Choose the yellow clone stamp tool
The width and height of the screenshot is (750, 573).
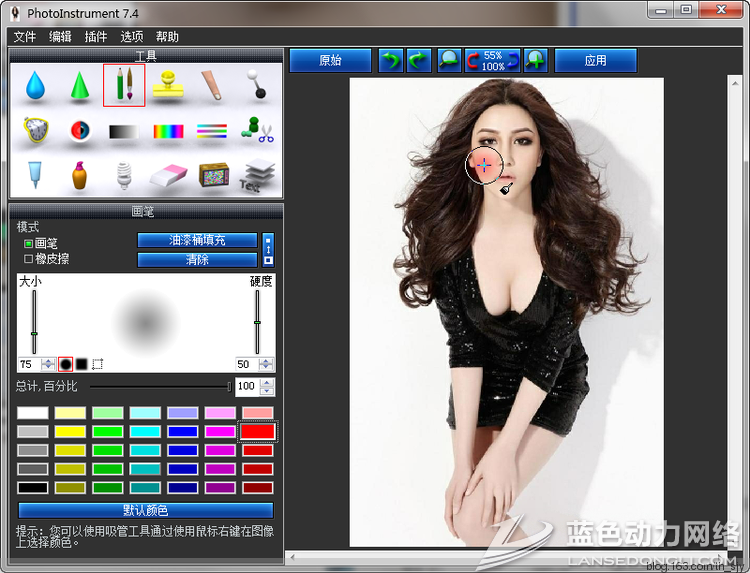(168, 84)
